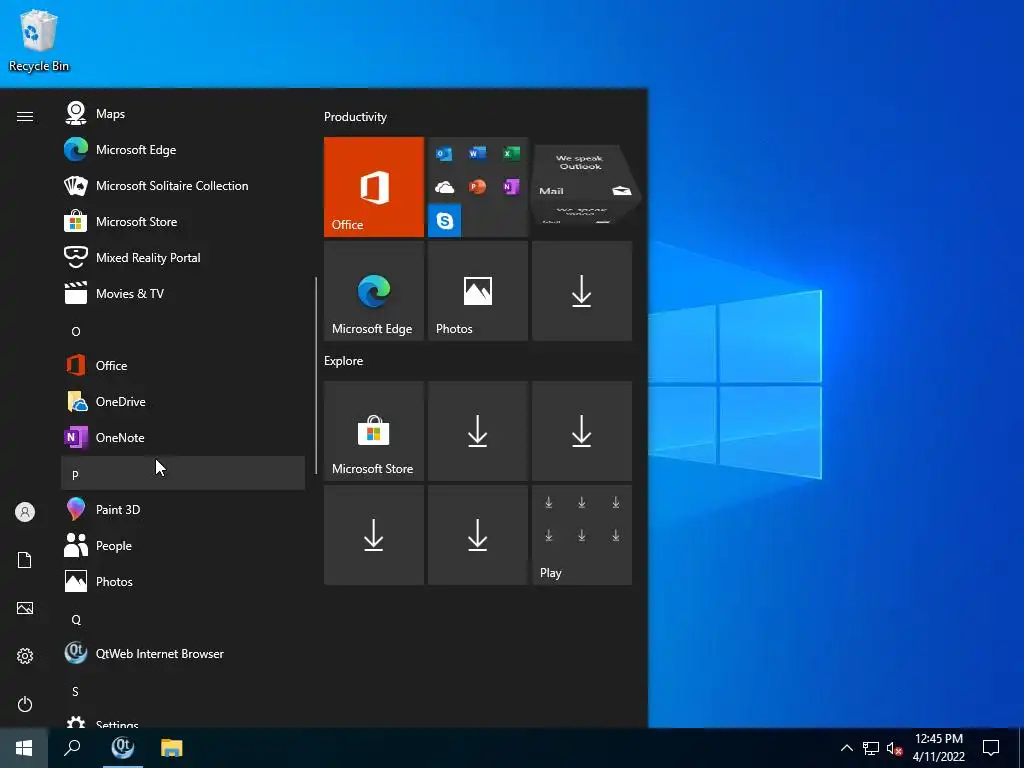This screenshot has width=1024, height=768.
Task: Open Paint 3D
Action: [183, 509]
